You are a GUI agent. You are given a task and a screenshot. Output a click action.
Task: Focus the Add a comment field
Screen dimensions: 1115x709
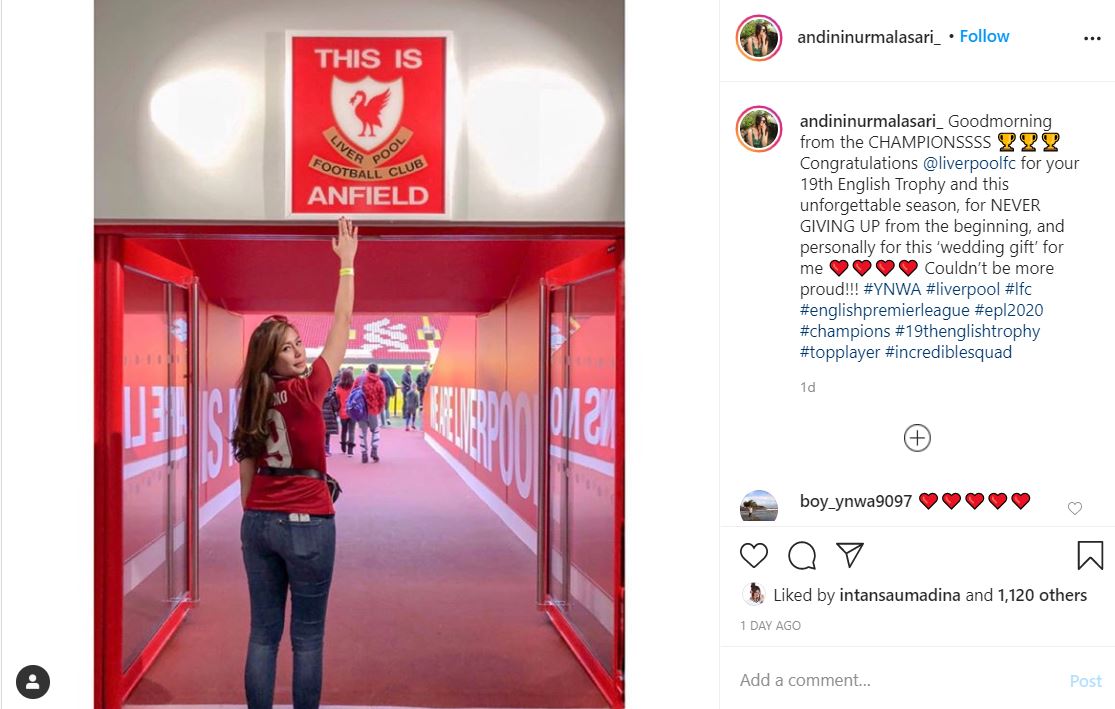point(900,681)
